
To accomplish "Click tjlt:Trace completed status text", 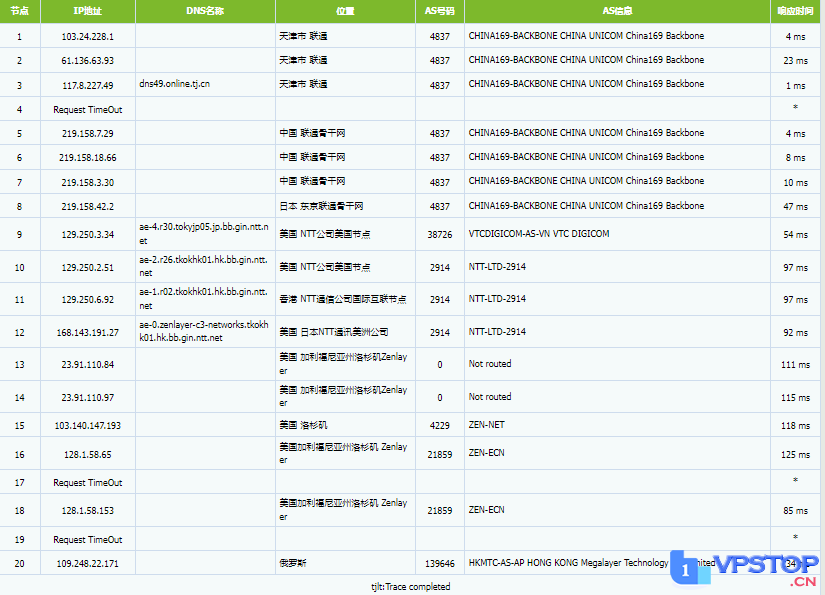I will [411, 587].
